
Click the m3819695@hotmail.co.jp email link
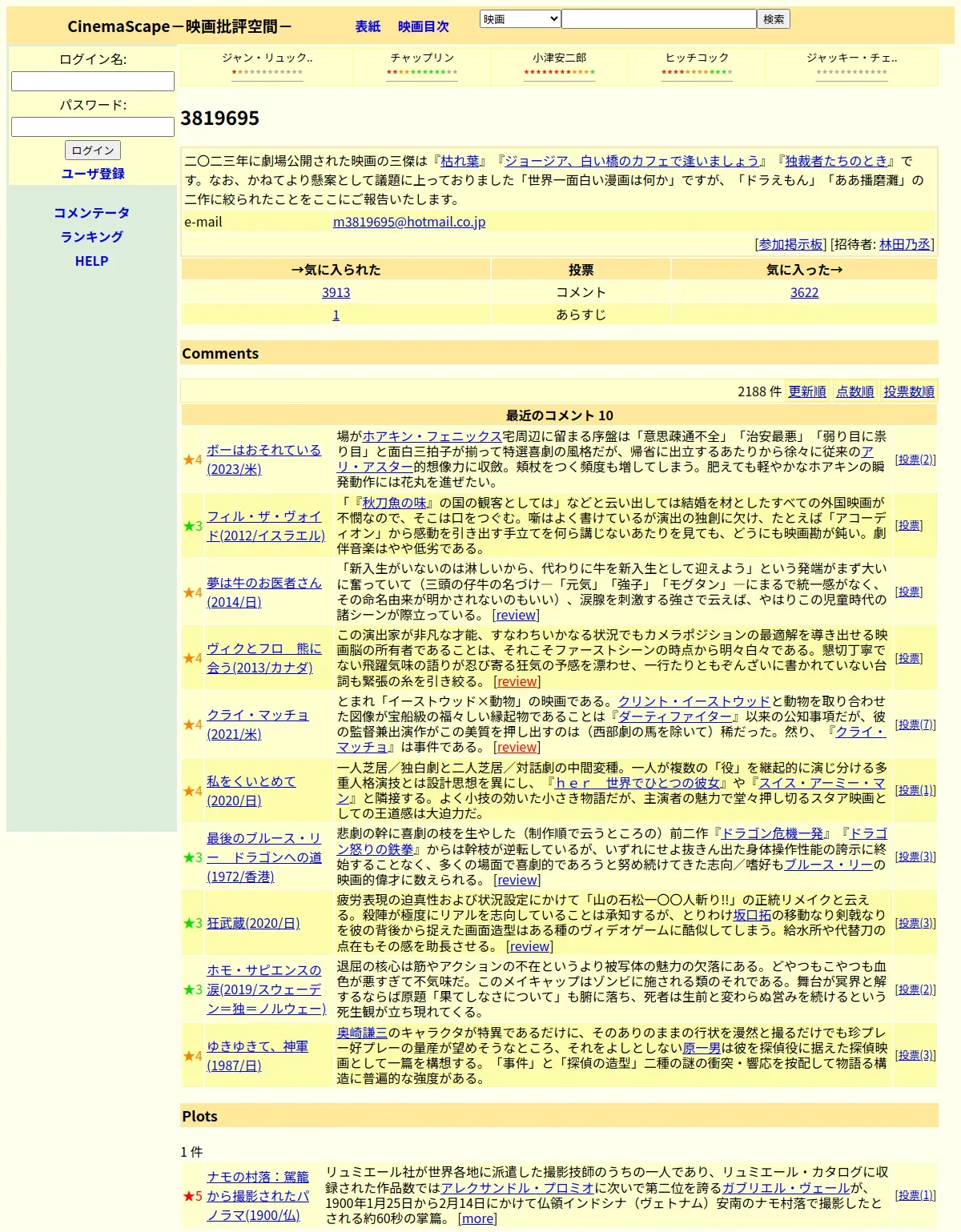click(409, 222)
